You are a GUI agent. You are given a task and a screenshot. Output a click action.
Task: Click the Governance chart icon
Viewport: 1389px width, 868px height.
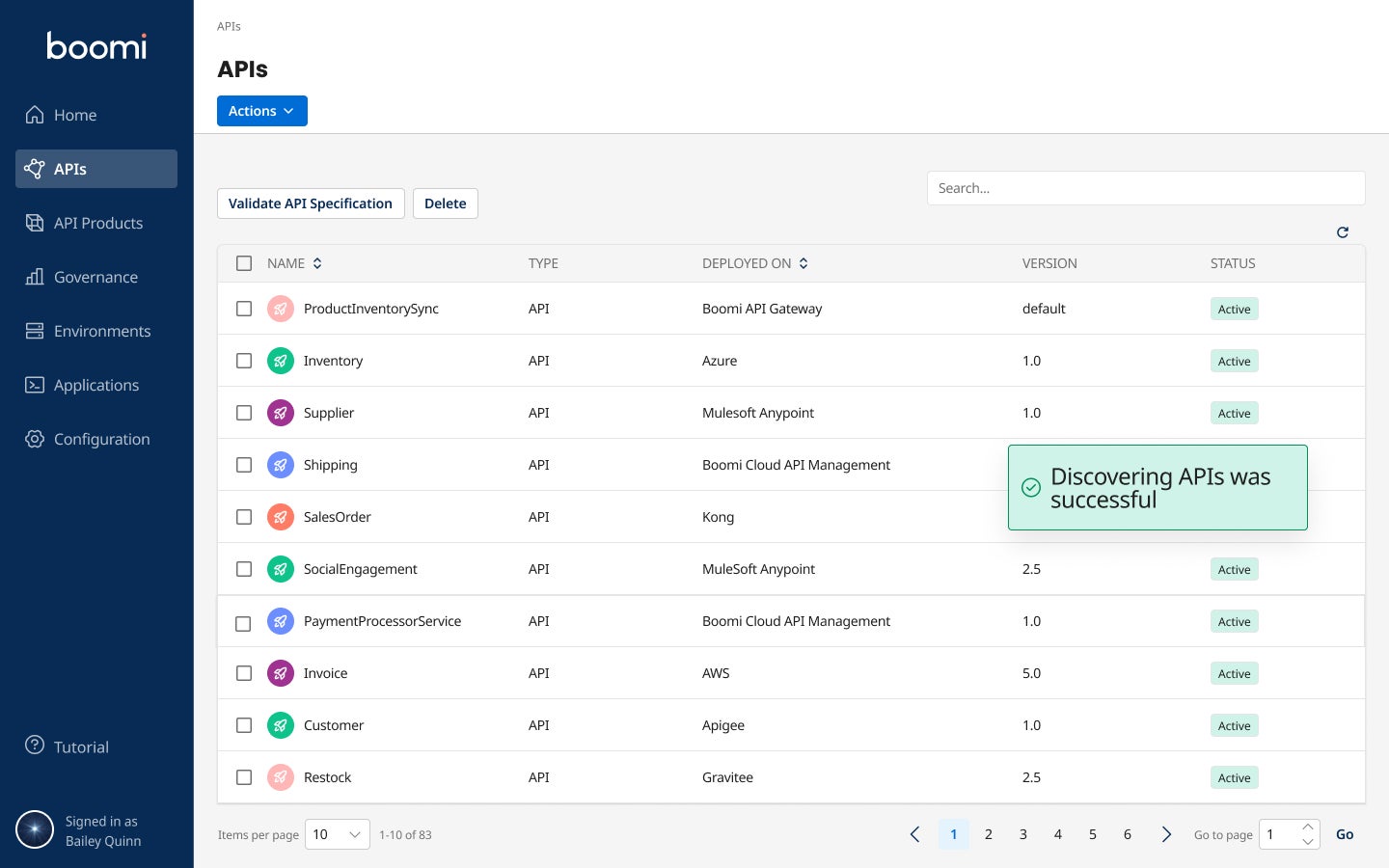pyautogui.click(x=35, y=277)
